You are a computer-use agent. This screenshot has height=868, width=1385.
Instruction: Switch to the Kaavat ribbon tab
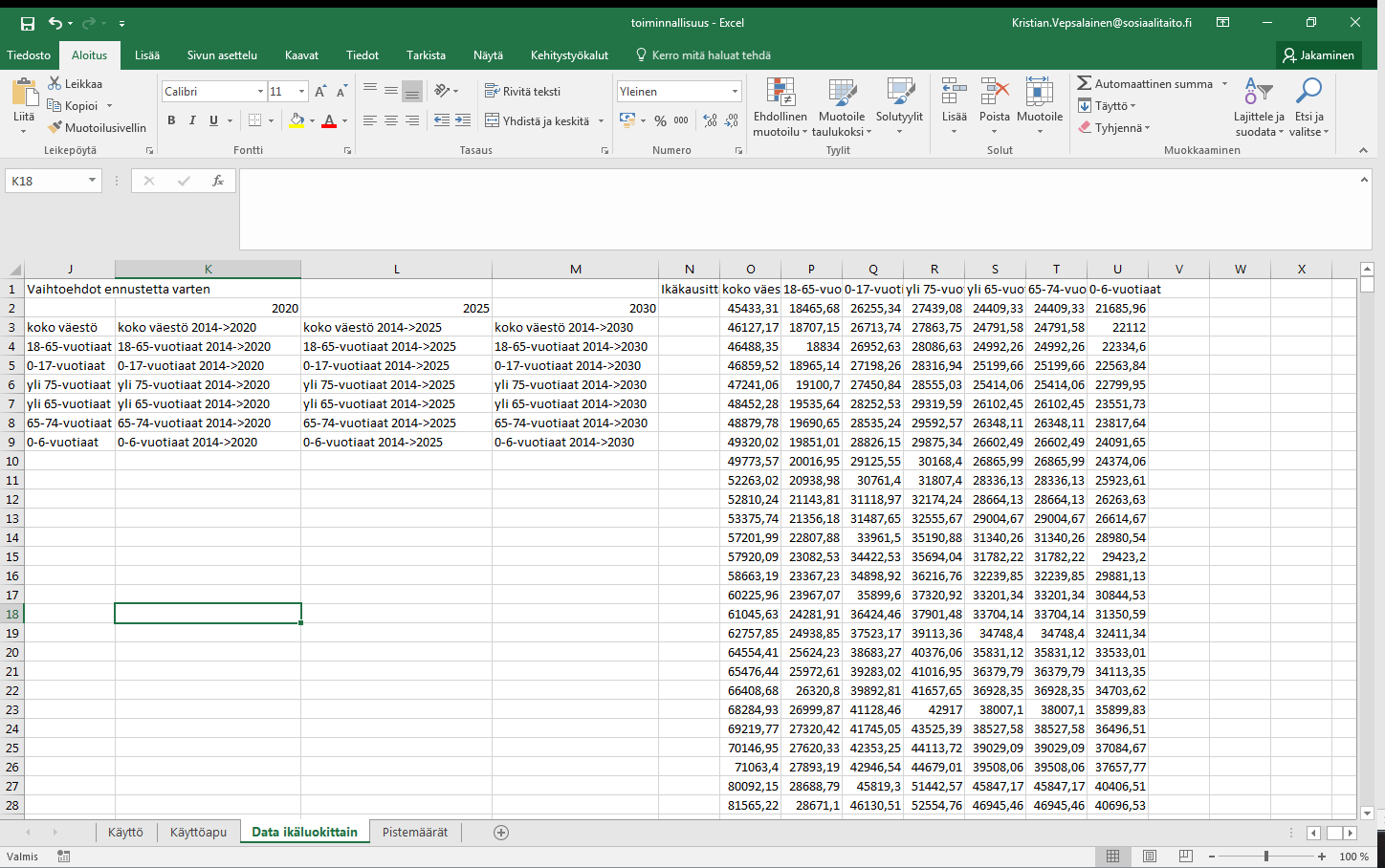[301, 54]
